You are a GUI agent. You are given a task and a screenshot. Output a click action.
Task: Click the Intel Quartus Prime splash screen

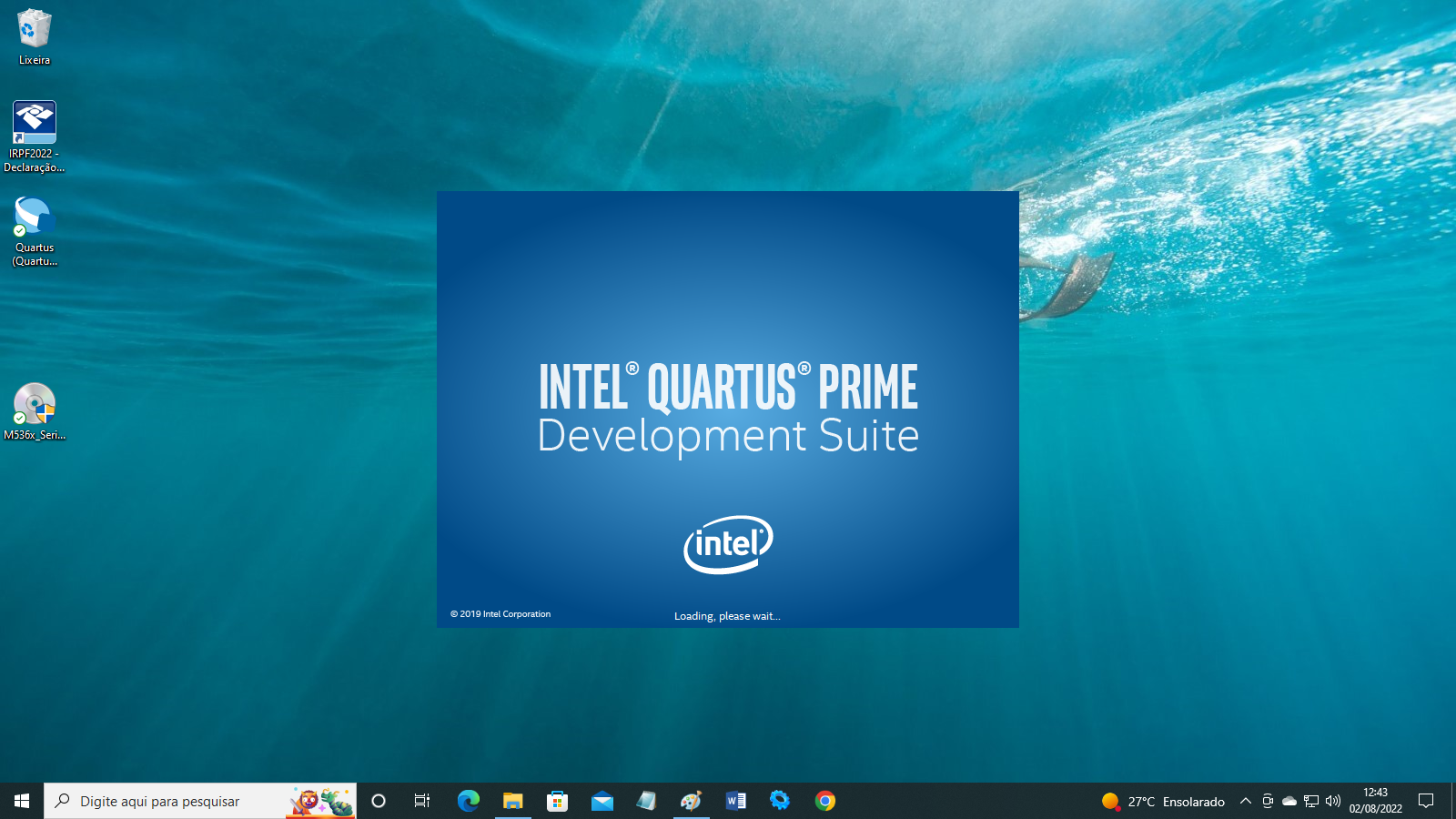click(728, 409)
